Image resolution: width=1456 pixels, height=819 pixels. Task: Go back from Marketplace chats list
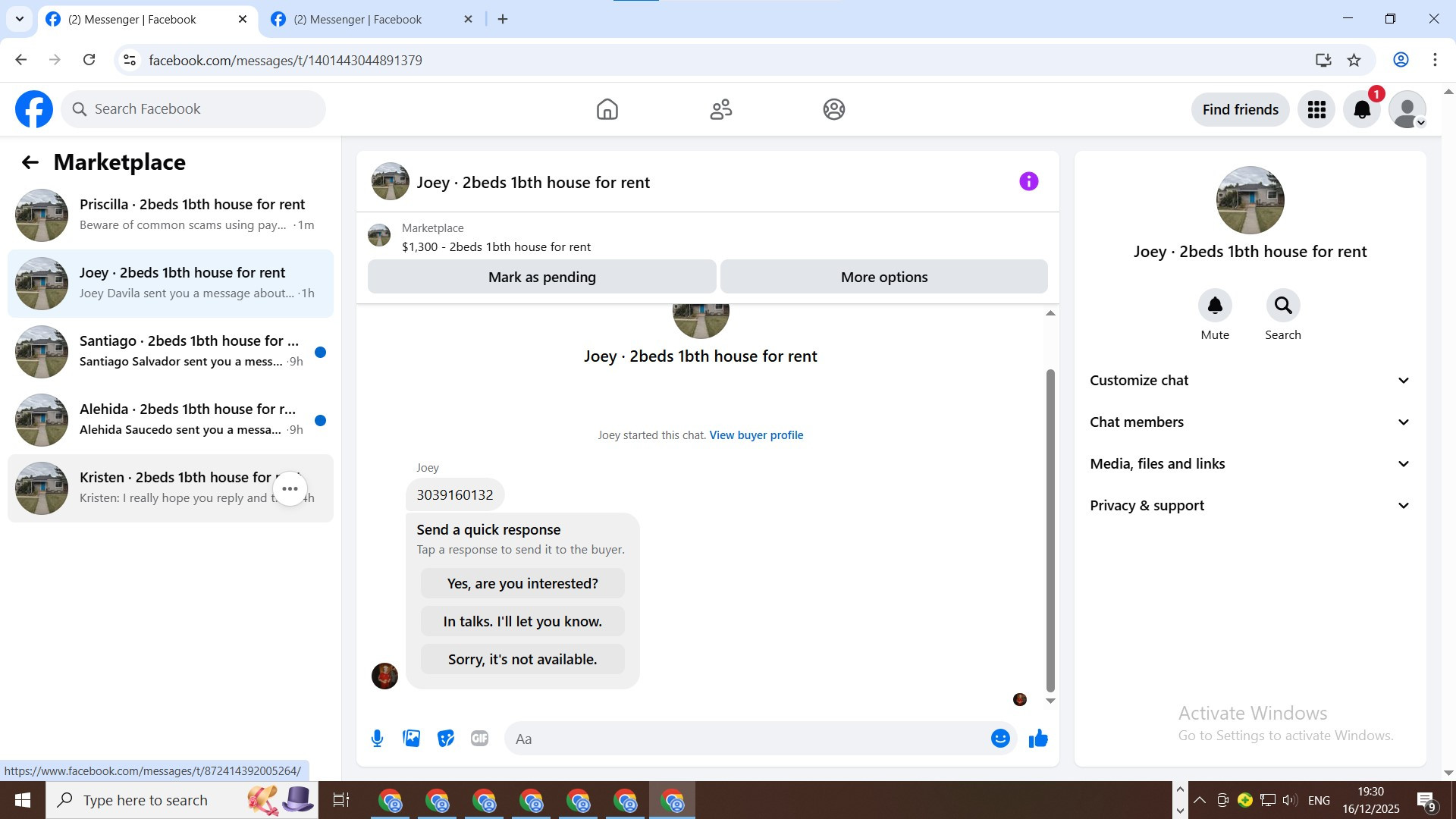click(x=30, y=162)
